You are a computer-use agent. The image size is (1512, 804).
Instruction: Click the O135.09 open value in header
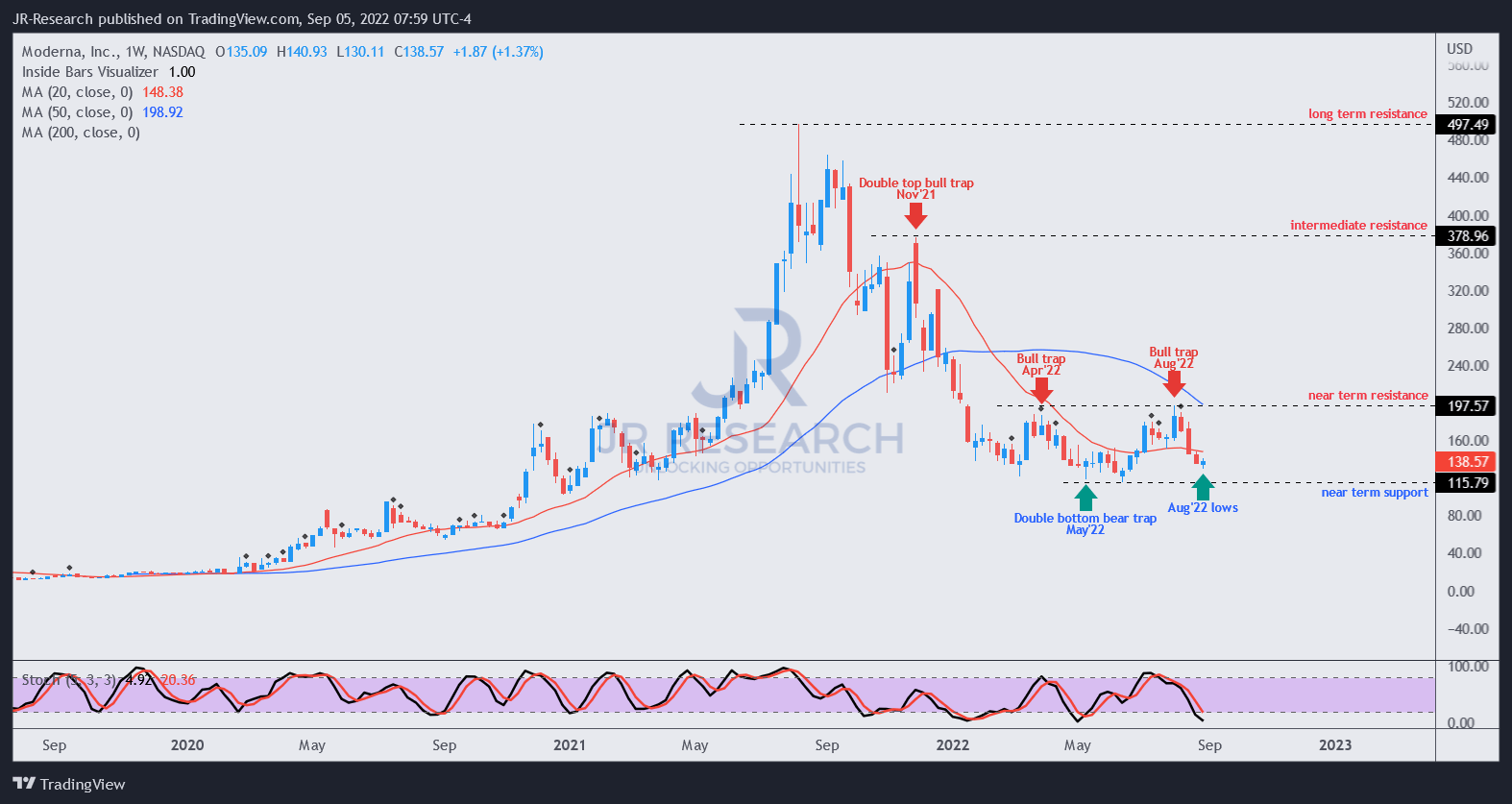point(241,52)
